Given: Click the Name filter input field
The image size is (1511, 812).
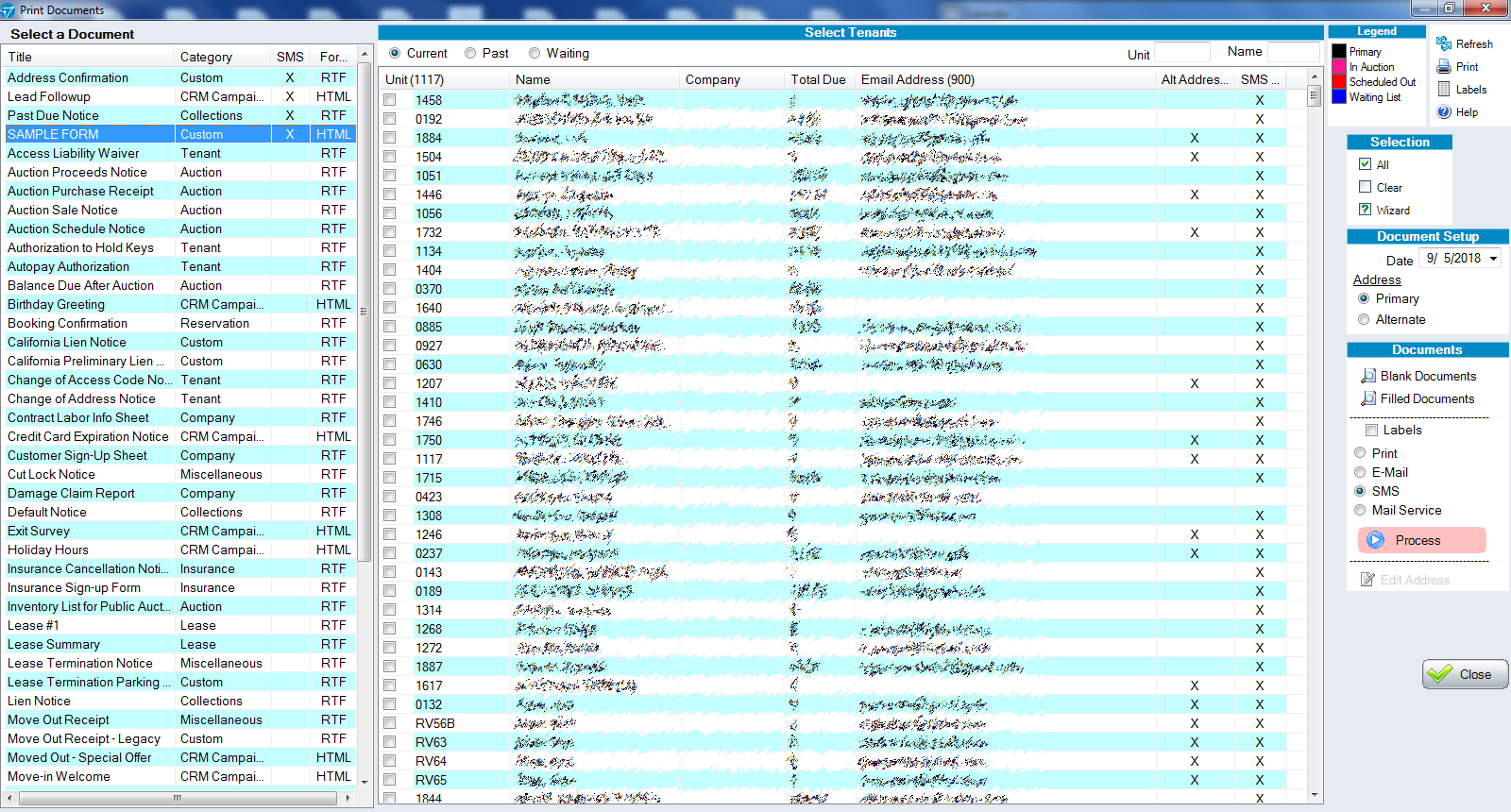Looking at the screenshot, I should (1293, 53).
